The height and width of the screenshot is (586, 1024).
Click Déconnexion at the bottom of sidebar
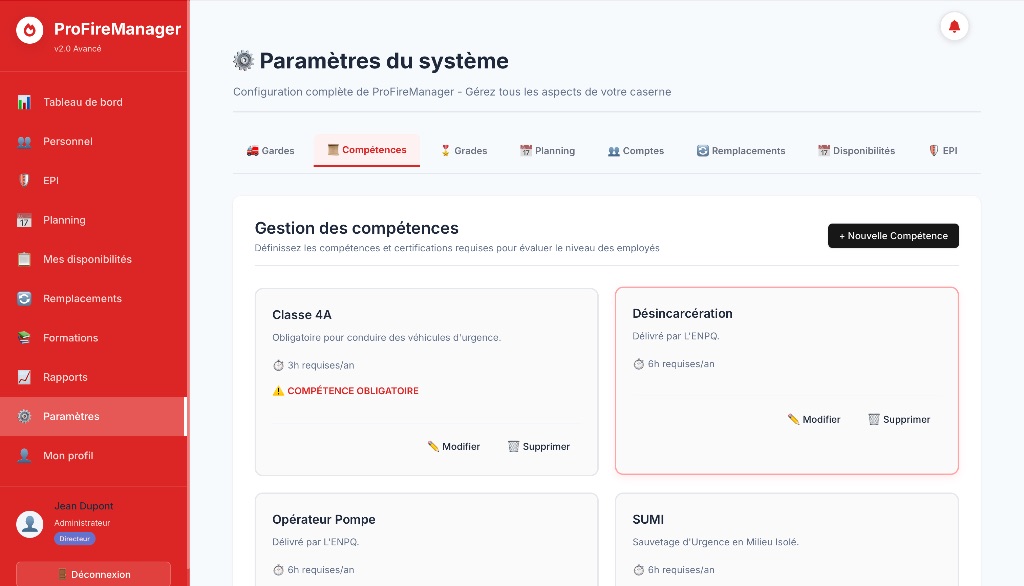click(x=92, y=574)
